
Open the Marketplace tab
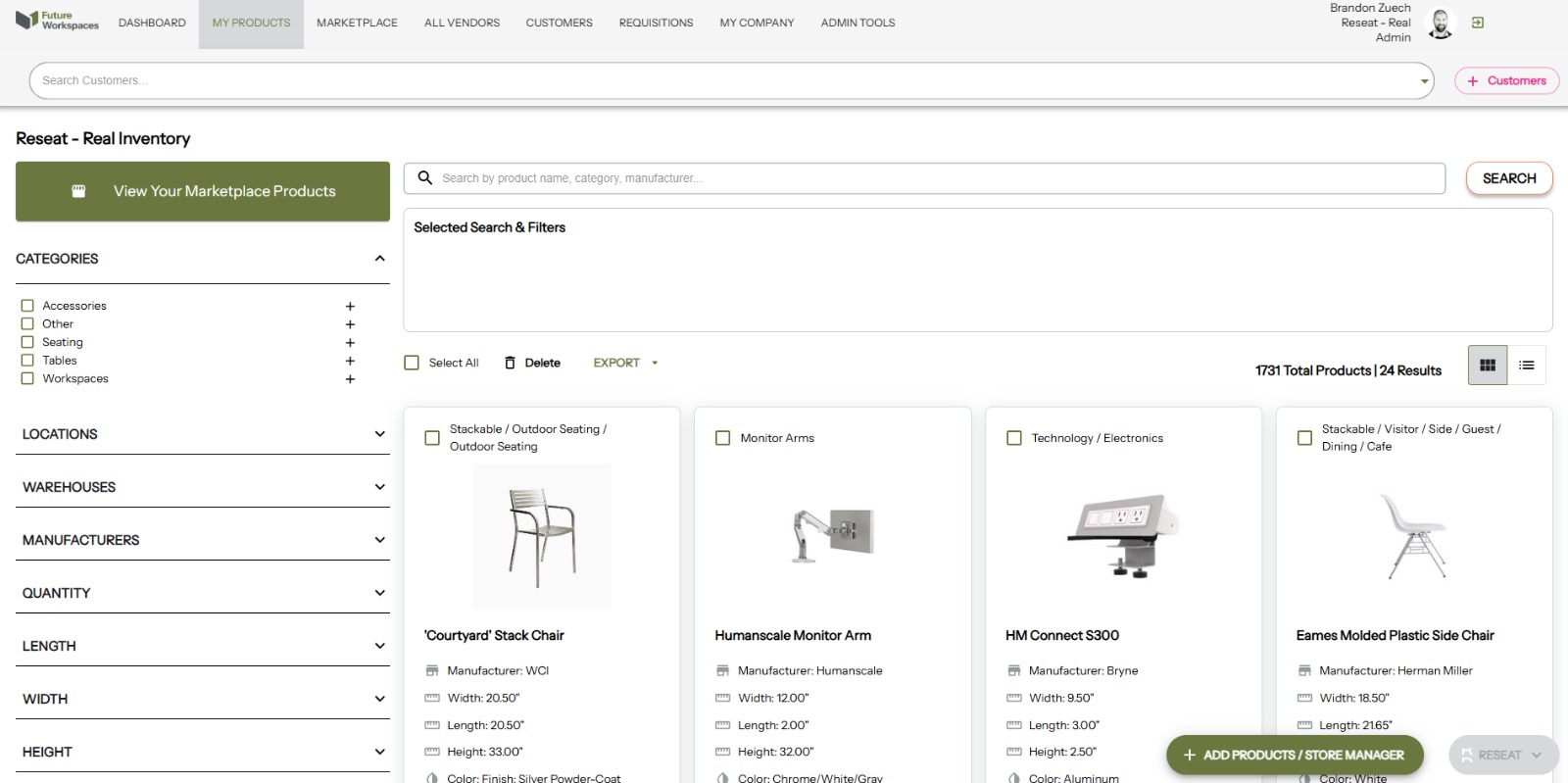357,23
